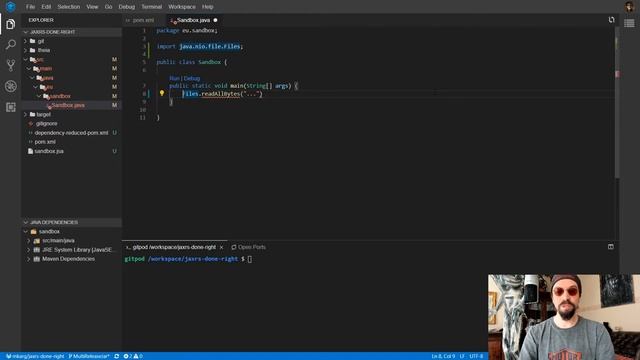Open the File menu

[x=30, y=7]
